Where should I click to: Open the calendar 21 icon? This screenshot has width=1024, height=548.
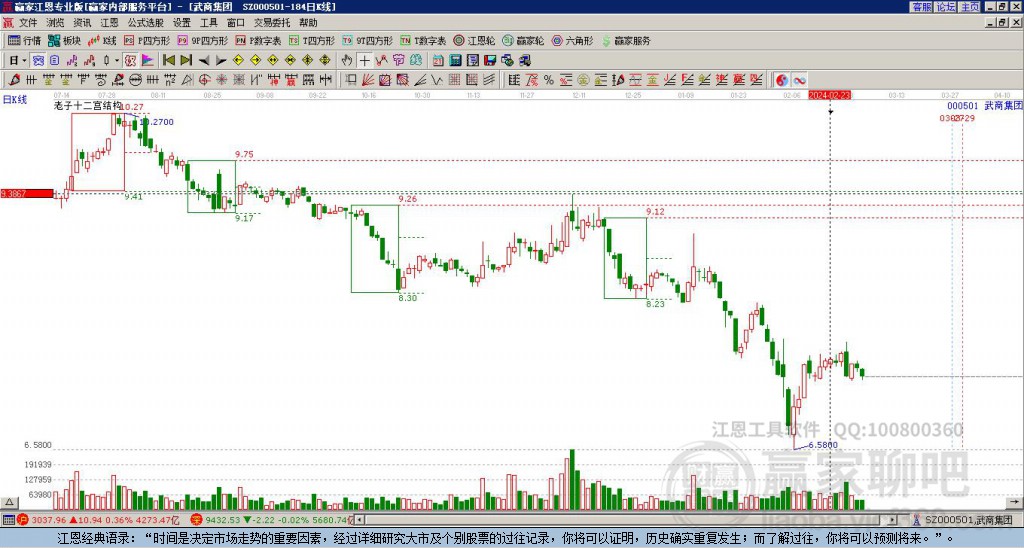coord(438,60)
